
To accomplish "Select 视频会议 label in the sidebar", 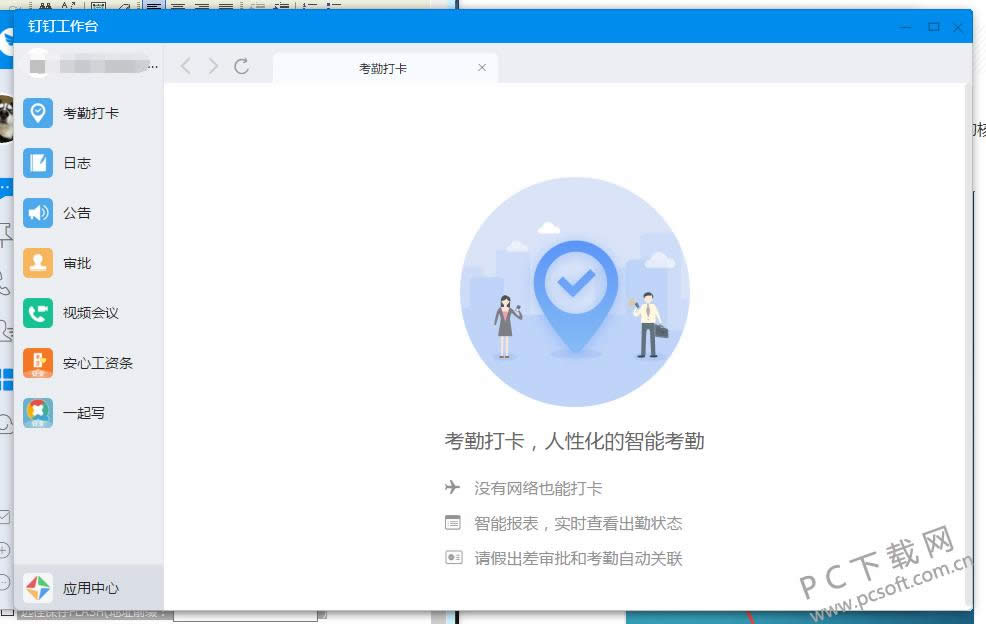I will point(91,313).
